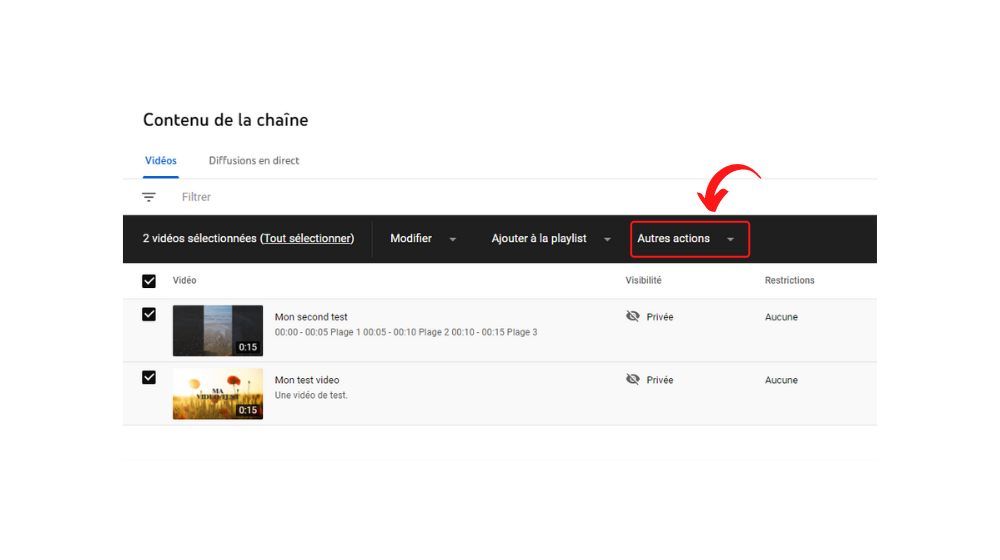Open the filter icon next to Filtrer
This screenshot has width=1000, height=560.
point(149,197)
